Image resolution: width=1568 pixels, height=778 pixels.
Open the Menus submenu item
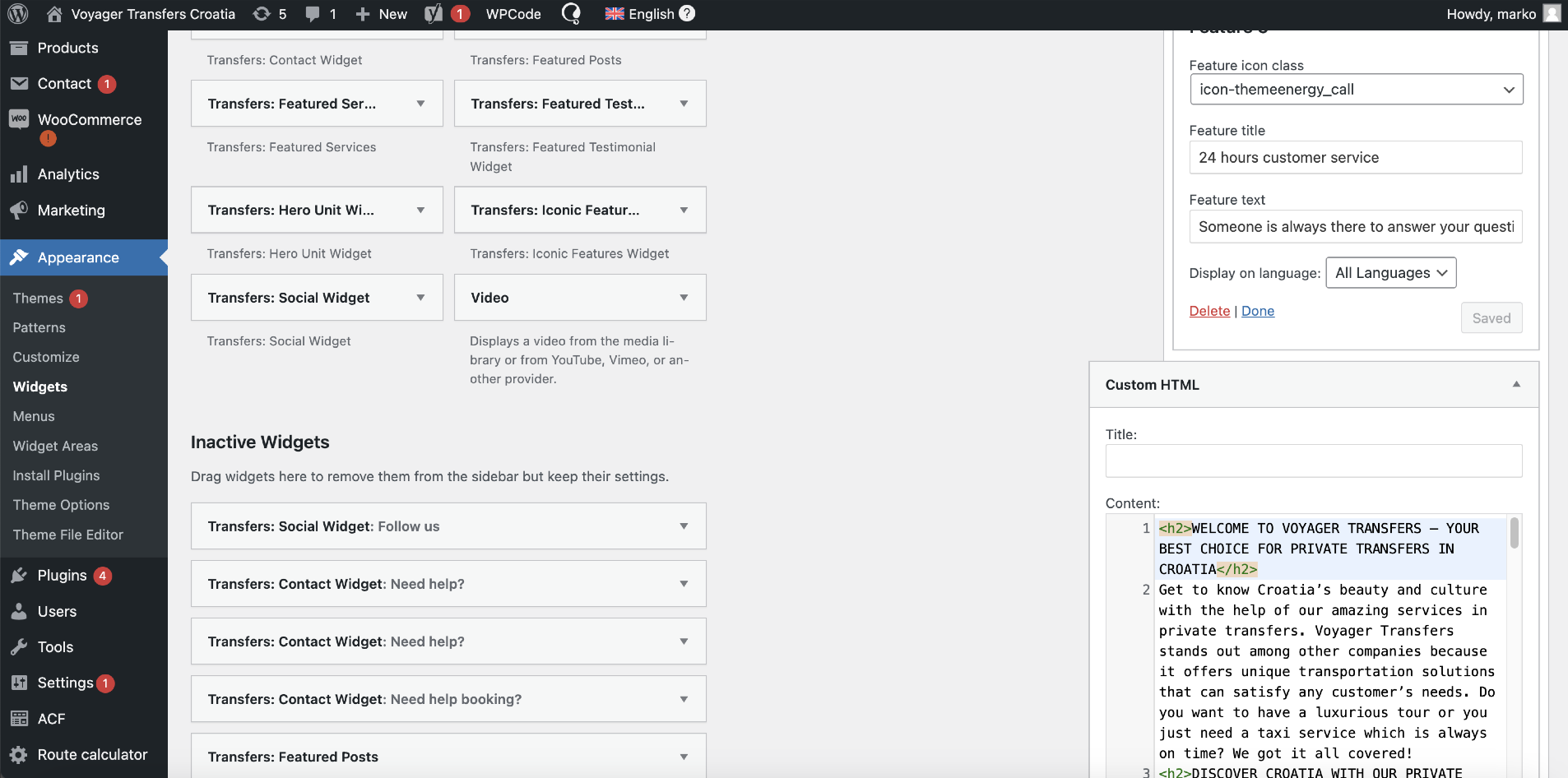pyautogui.click(x=34, y=417)
